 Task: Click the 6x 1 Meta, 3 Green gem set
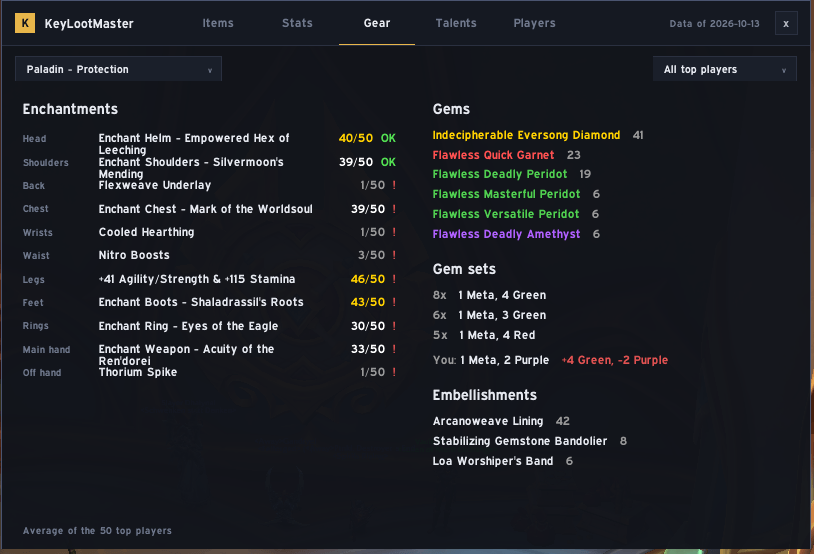490,315
